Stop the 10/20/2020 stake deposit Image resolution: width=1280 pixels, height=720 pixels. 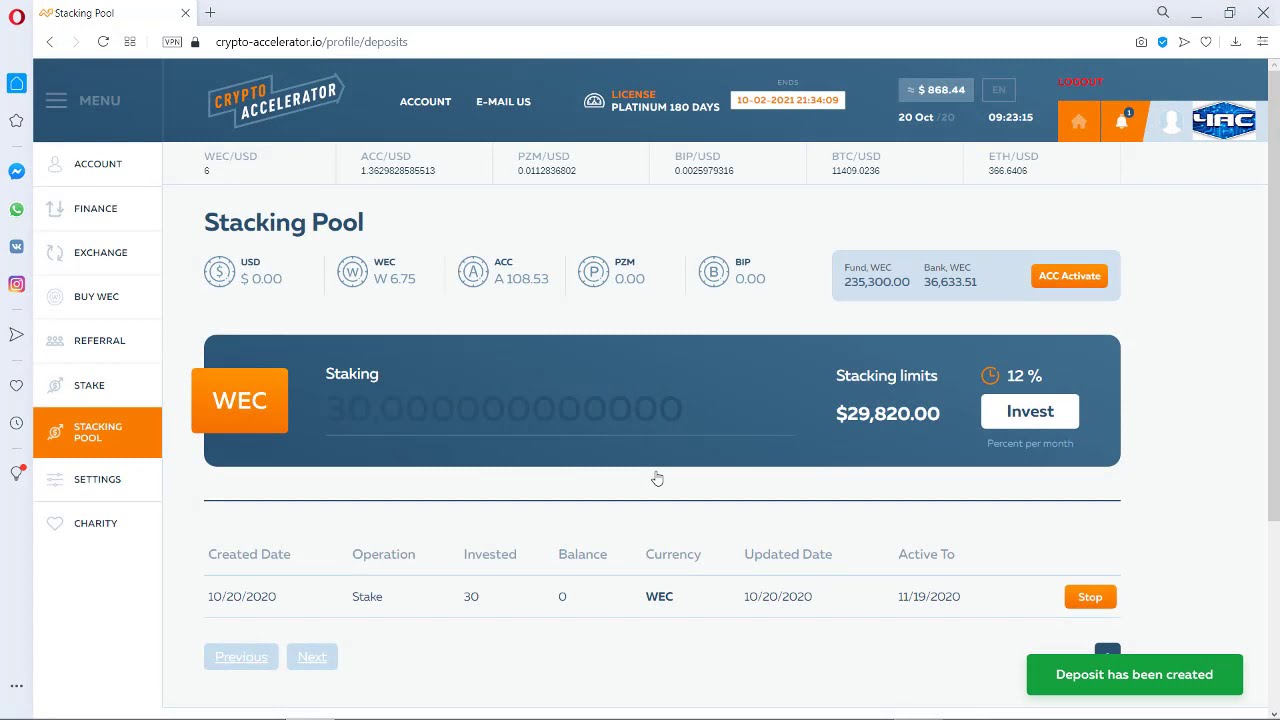tap(1090, 597)
